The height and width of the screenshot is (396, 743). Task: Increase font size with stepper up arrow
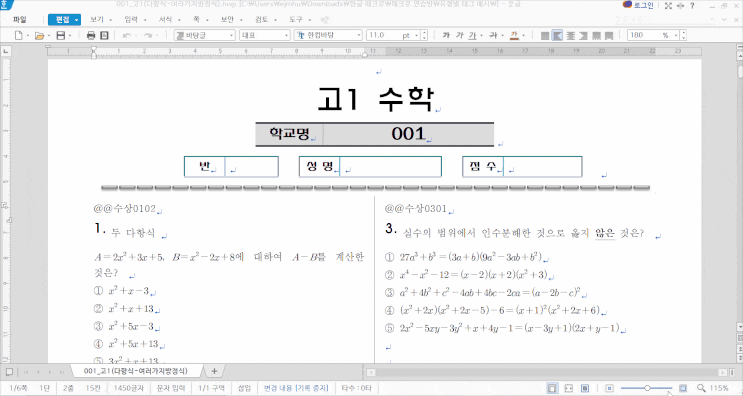point(424,33)
